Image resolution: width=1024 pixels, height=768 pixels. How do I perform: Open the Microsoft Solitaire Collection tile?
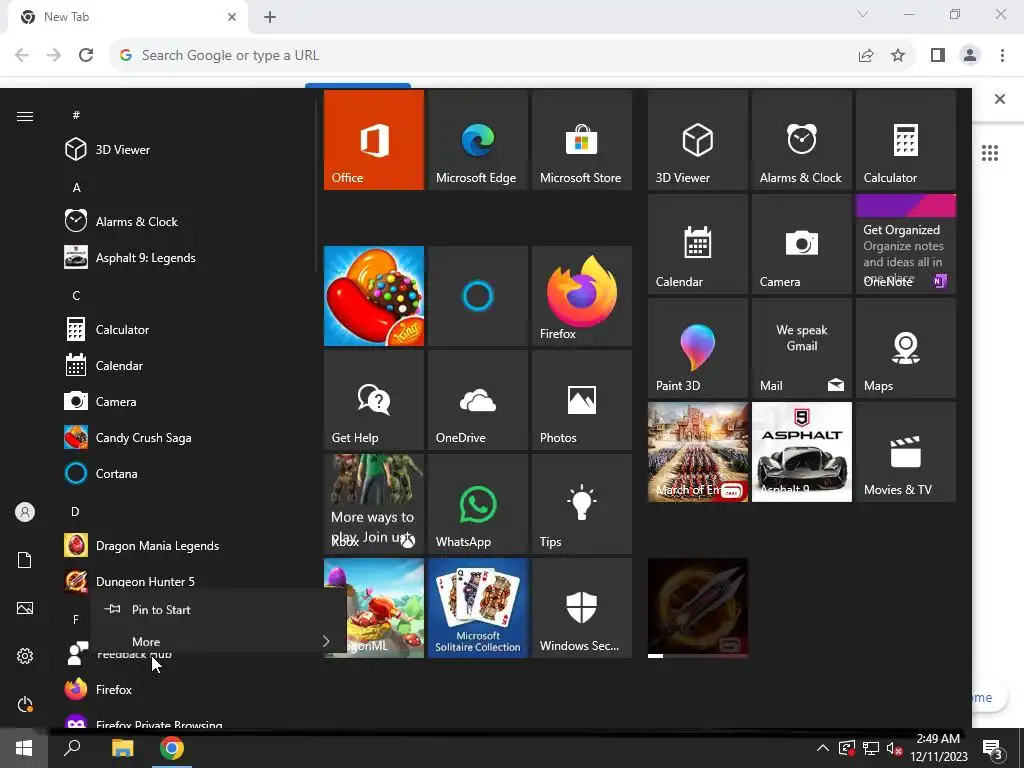[477, 607]
